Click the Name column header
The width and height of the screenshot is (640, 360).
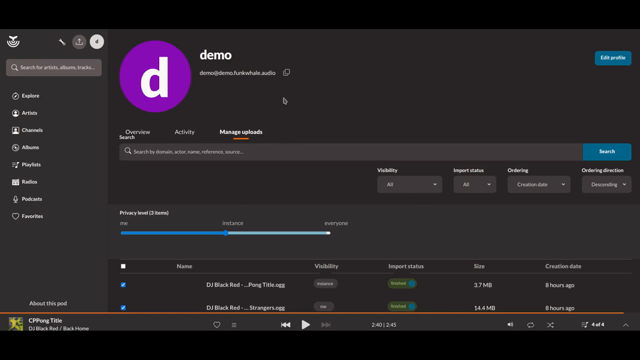tap(184, 266)
